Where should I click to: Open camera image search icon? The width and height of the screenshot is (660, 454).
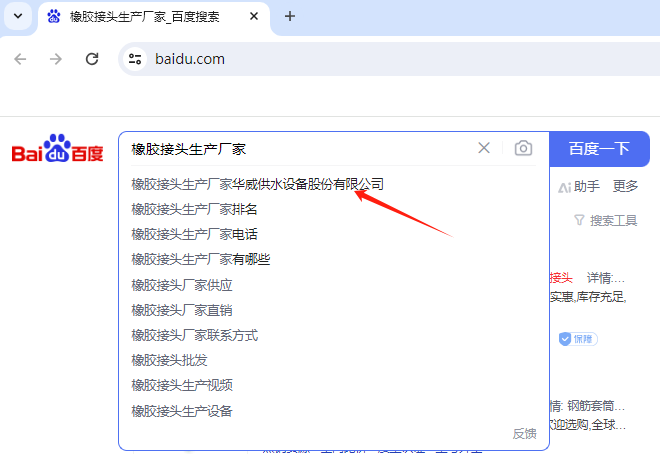[523, 148]
